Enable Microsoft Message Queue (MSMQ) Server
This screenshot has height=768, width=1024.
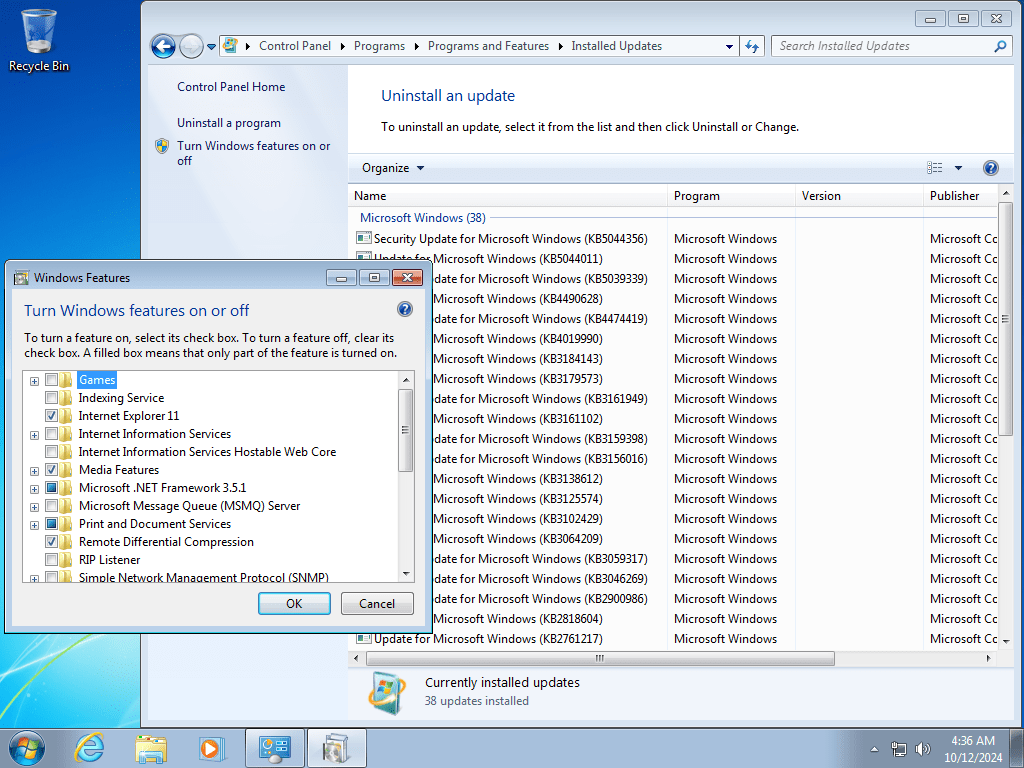51,505
